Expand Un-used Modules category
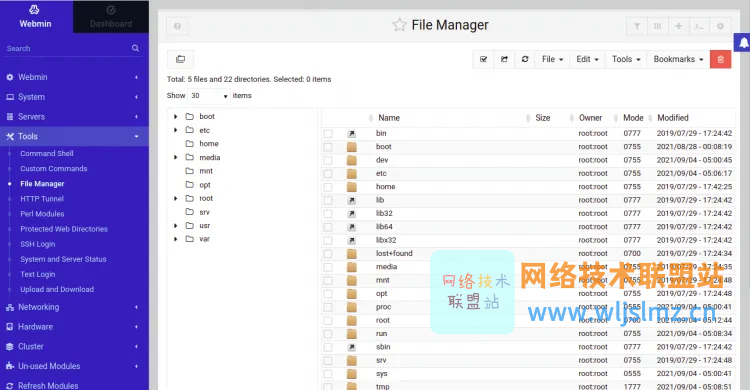 pos(74,366)
